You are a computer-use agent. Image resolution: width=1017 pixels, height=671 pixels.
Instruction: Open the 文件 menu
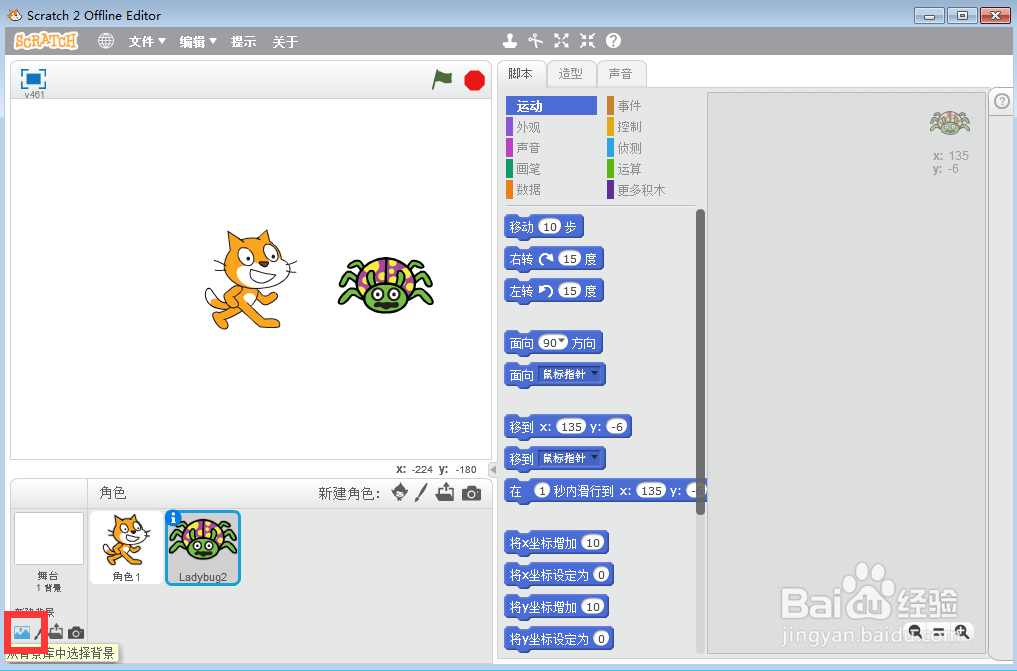pyautogui.click(x=147, y=41)
